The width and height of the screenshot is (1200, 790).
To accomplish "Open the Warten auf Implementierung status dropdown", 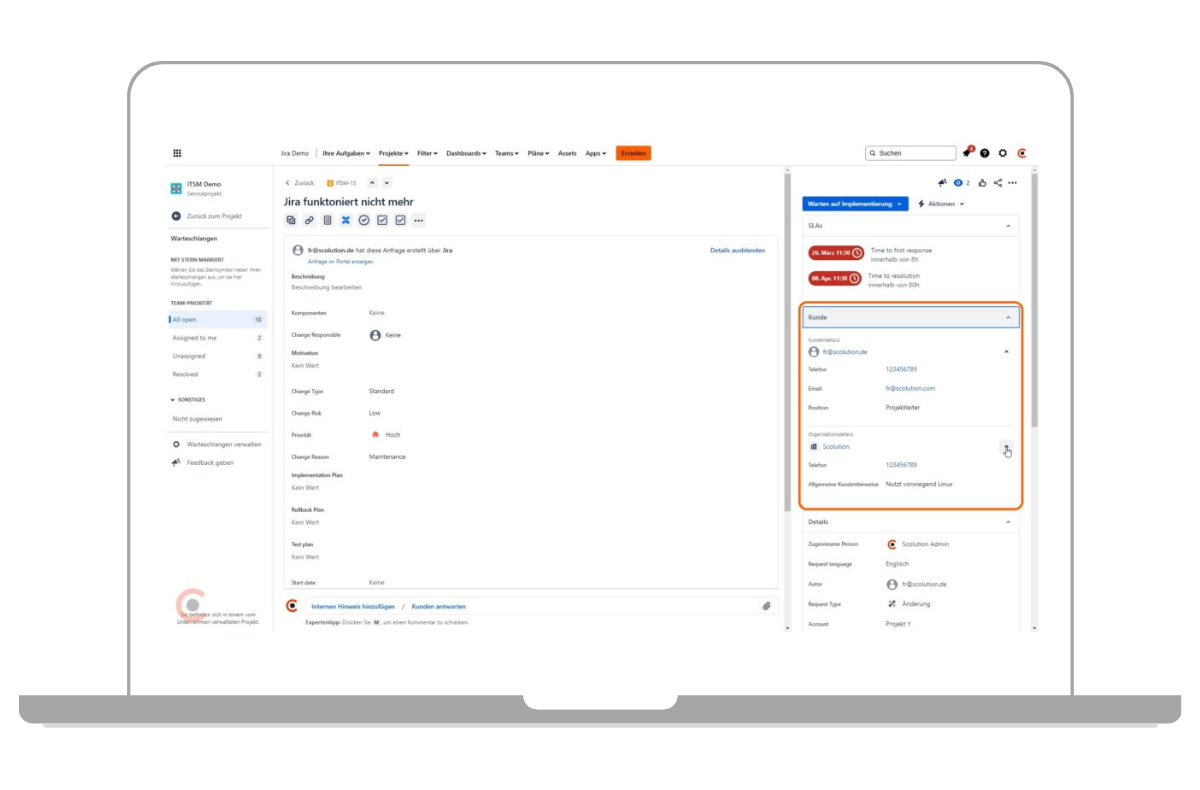I will click(855, 203).
